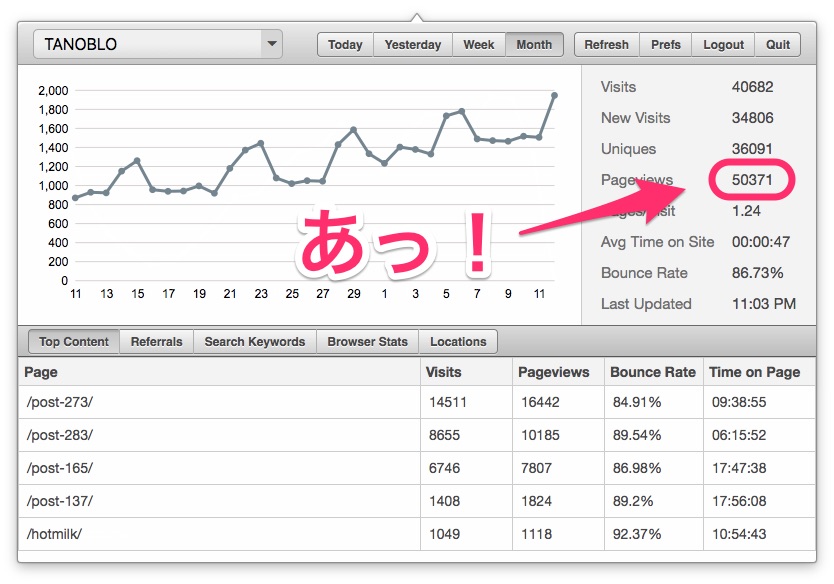834x584 pixels.
Task: Click the 1.24 pages per visit value
Action: [746, 211]
